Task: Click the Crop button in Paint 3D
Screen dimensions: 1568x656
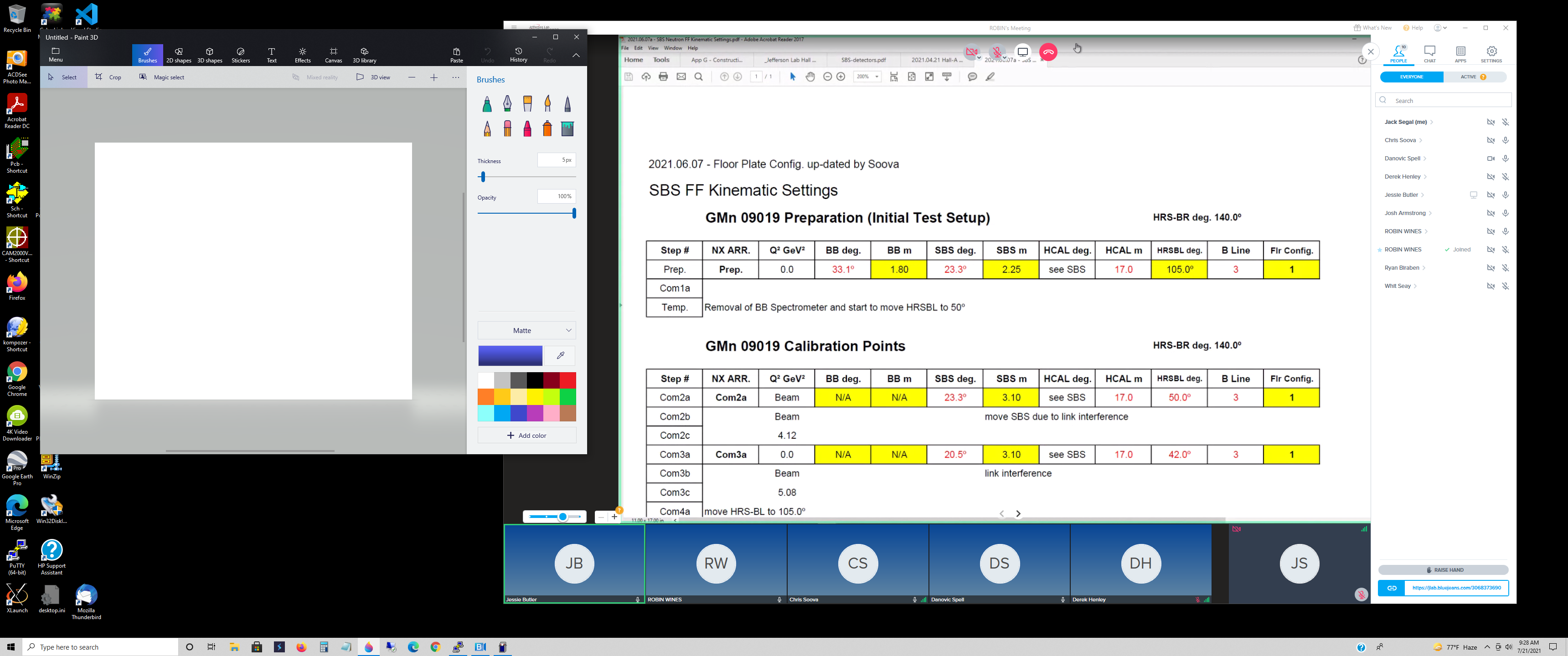Action: (x=108, y=77)
